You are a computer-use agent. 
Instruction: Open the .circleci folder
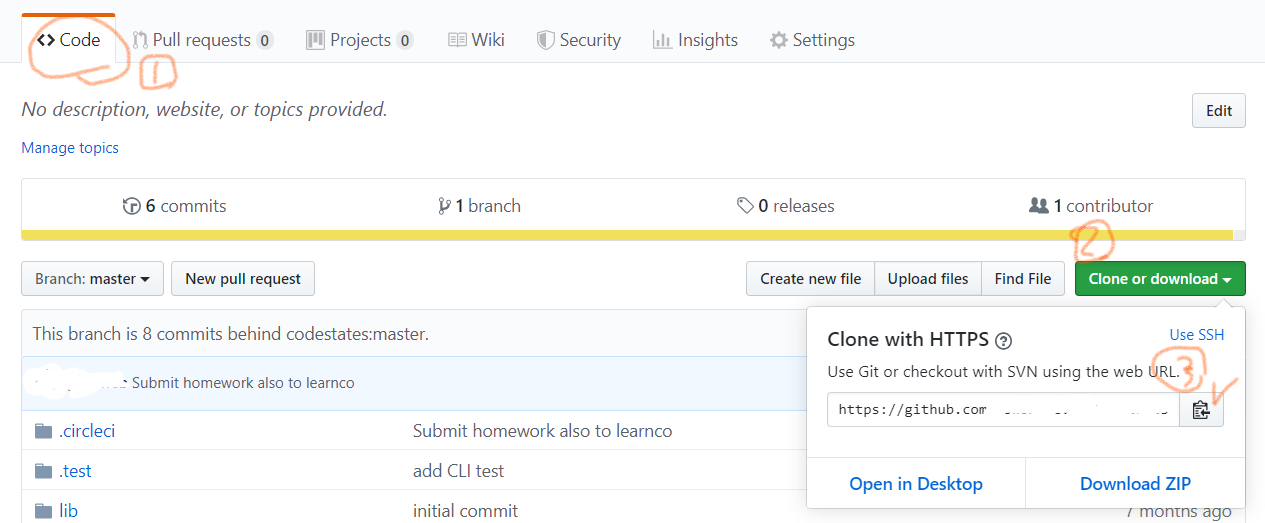point(87,431)
